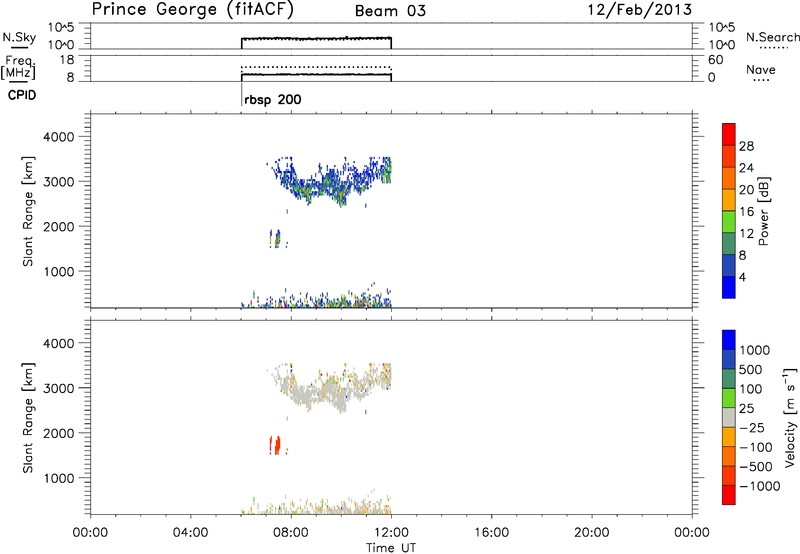Click the red velocity scatter cluster near 1800 km

click(276, 445)
